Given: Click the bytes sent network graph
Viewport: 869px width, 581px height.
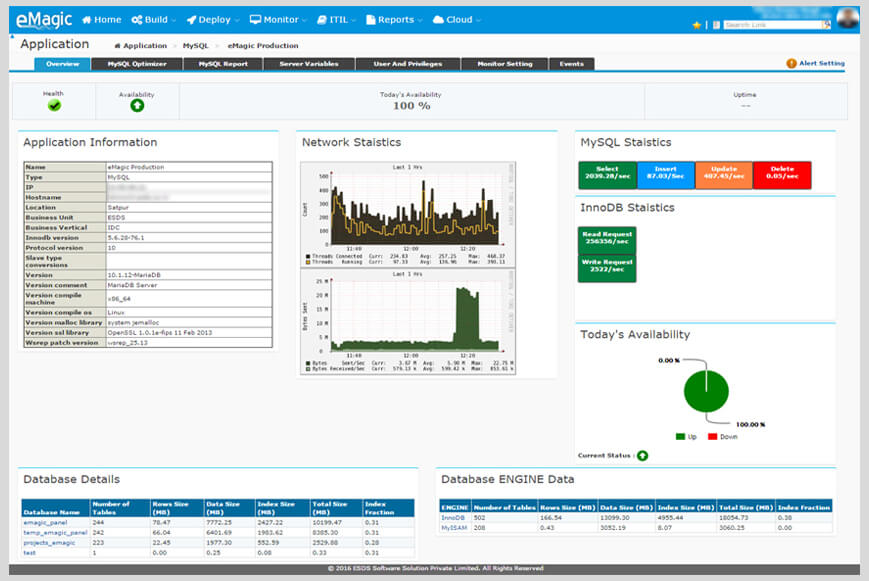Looking at the screenshot, I should [408, 322].
